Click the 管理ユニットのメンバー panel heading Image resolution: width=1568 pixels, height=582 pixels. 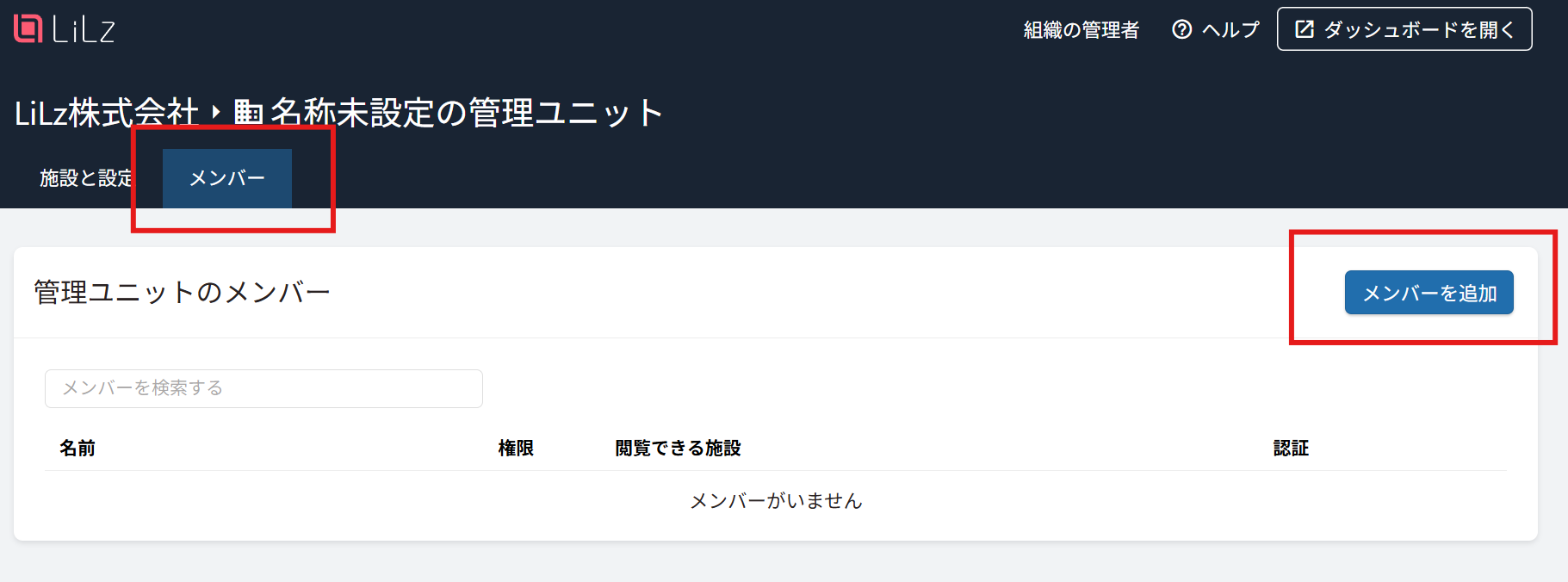(182, 292)
